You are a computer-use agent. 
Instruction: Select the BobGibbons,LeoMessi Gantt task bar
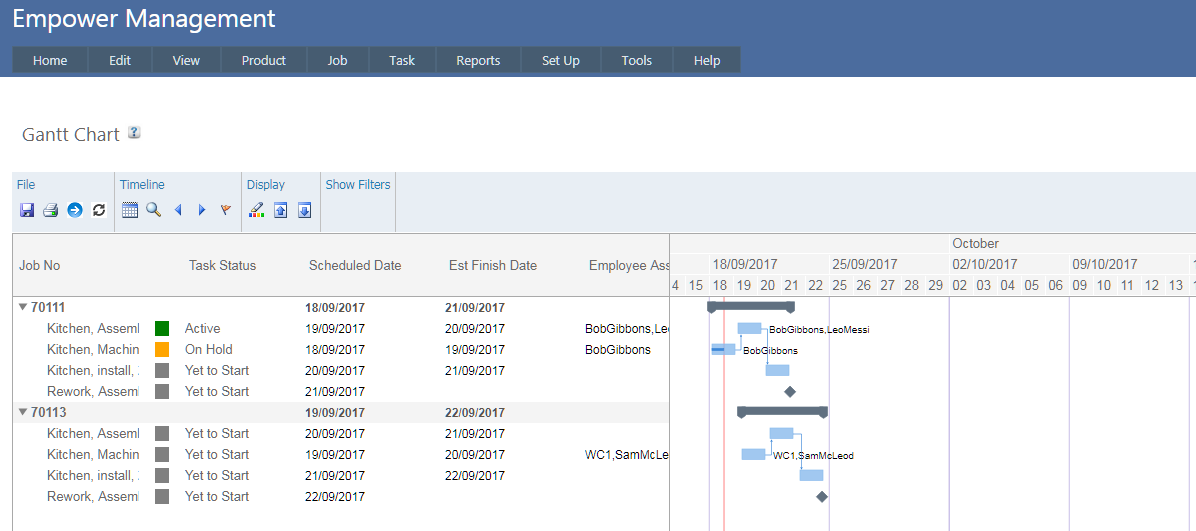coord(749,328)
